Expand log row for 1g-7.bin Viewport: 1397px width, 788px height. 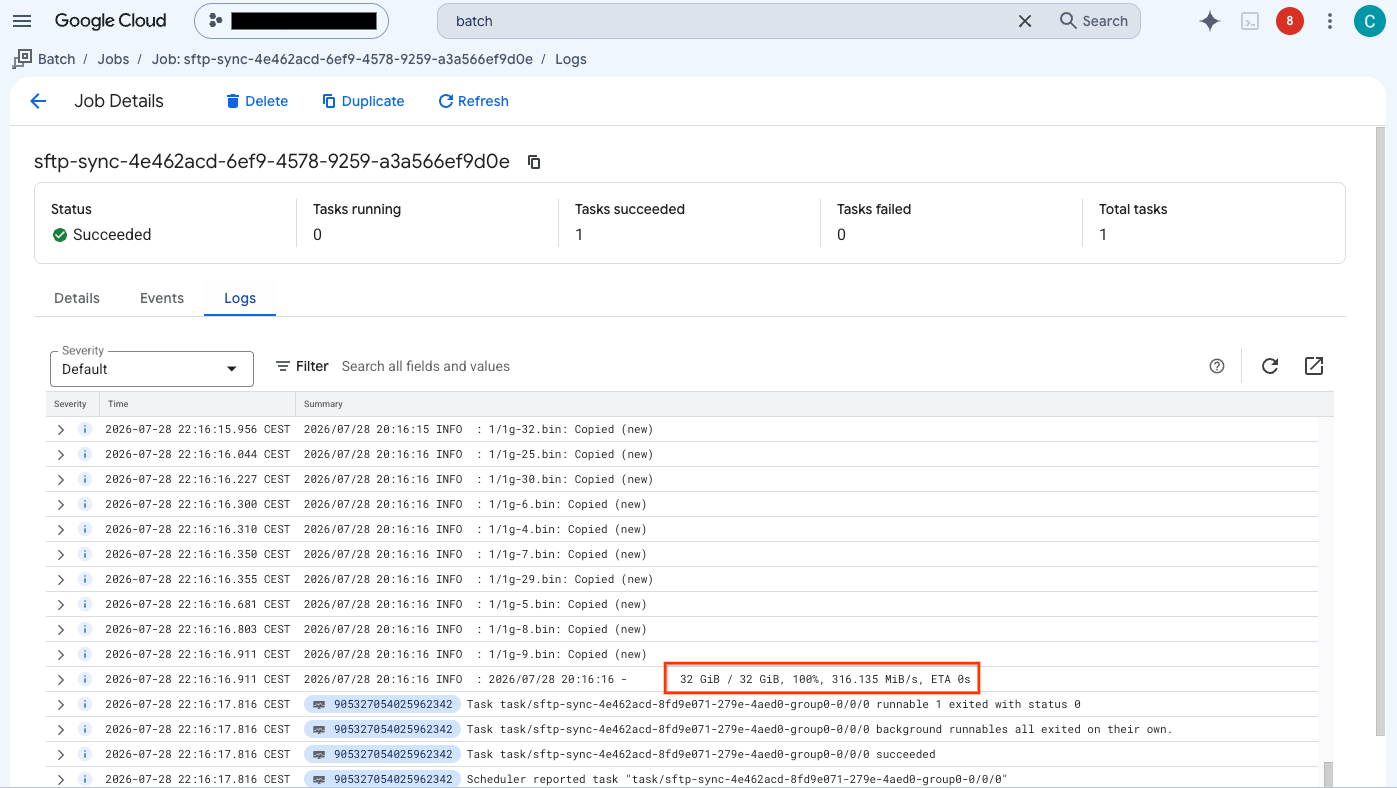[x=60, y=554]
